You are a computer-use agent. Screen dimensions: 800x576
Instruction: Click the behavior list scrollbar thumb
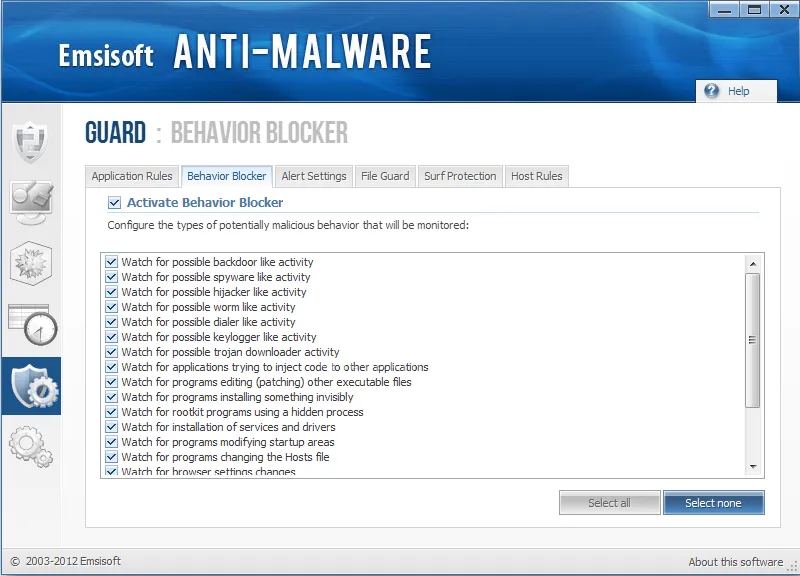click(753, 340)
